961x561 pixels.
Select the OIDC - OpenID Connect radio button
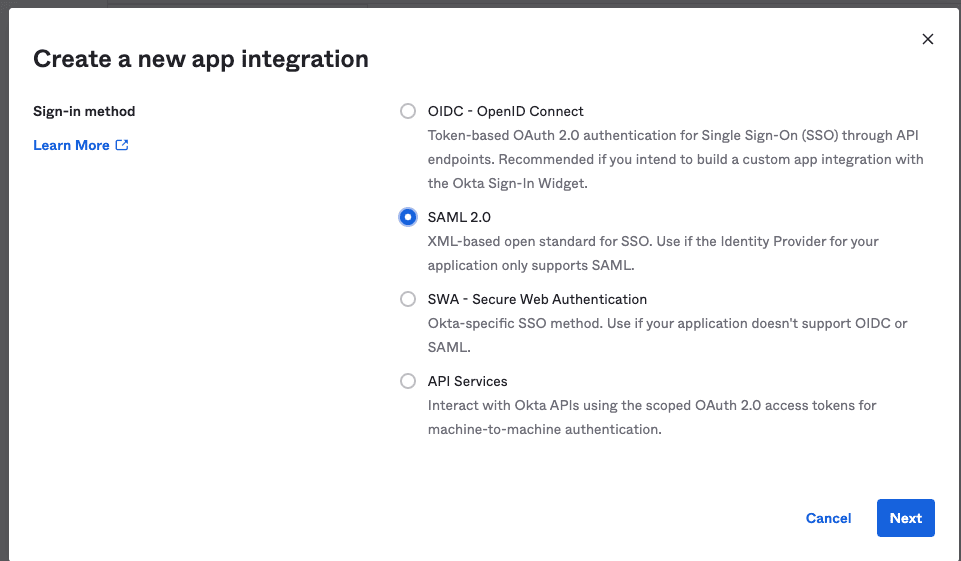pos(408,111)
